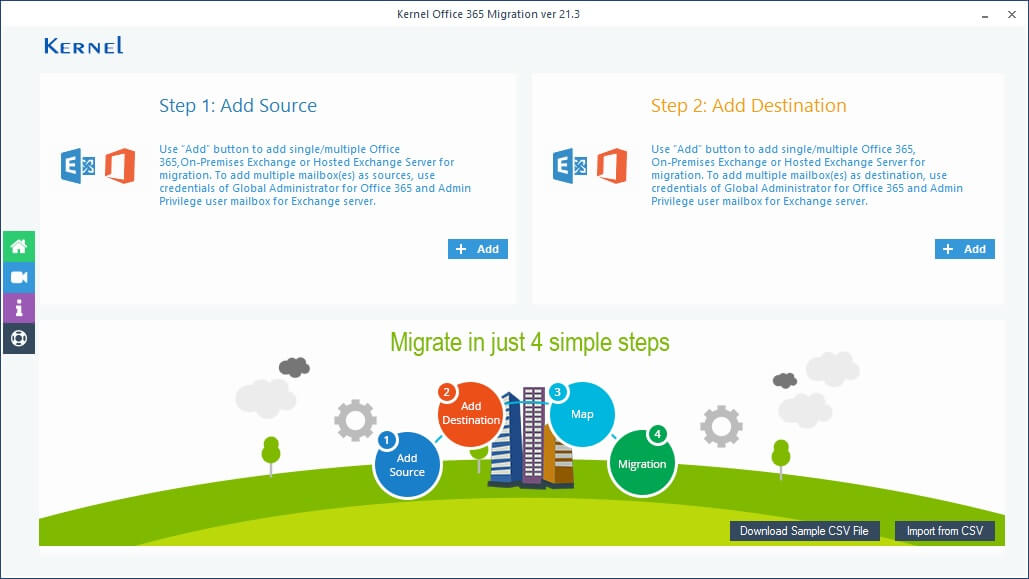Open the video tutorial sidebar icon

(19, 277)
